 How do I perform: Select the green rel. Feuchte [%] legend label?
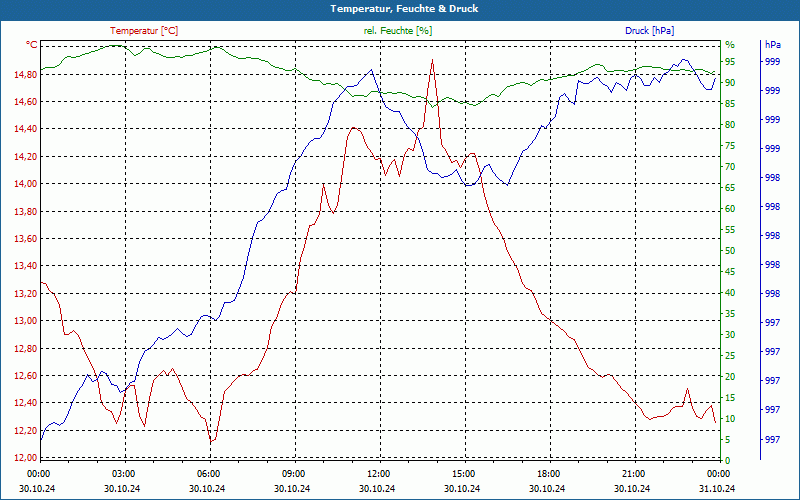tap(397, 31)
